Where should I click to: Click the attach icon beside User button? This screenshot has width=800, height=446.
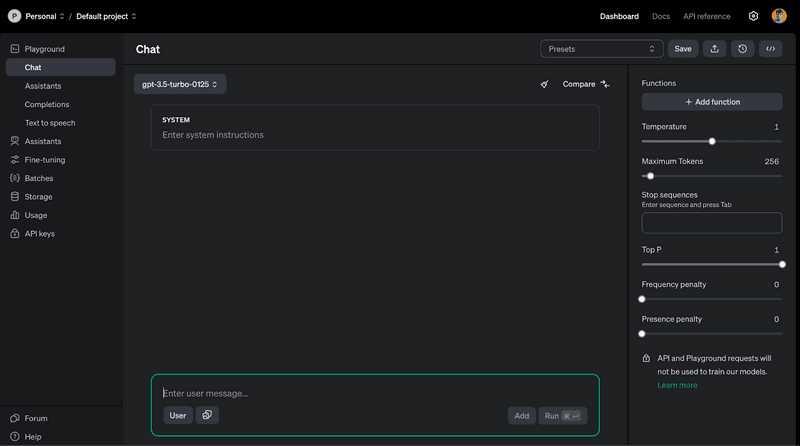(207, 415)
